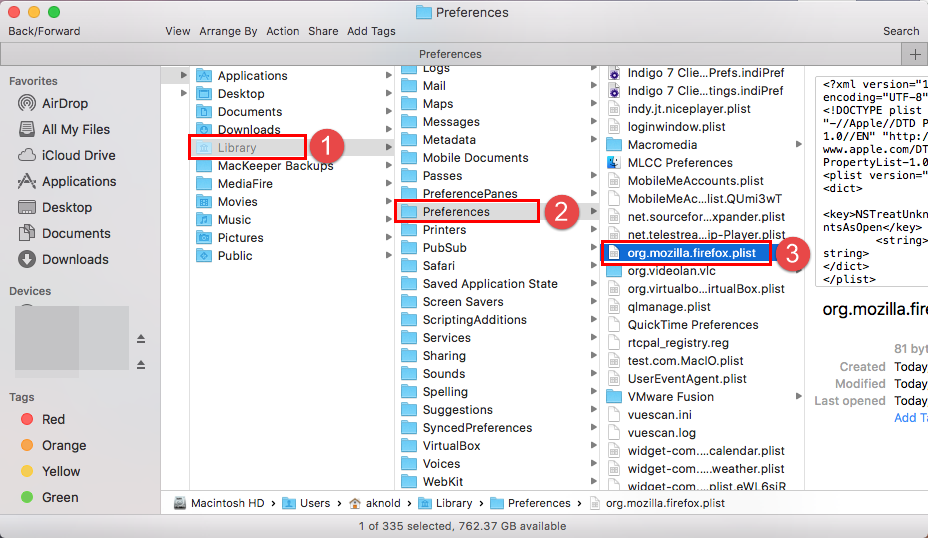
Task: Click Share in the toolbar
Action: [323, 31]
